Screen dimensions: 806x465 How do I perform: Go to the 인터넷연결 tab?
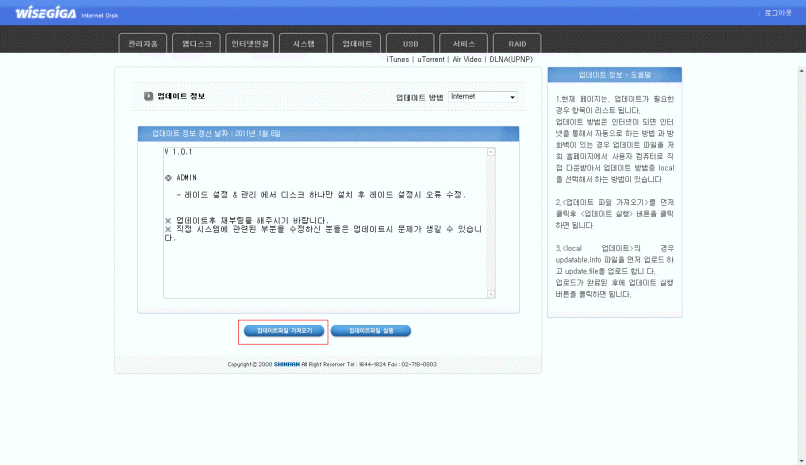(x=250, y=44)
